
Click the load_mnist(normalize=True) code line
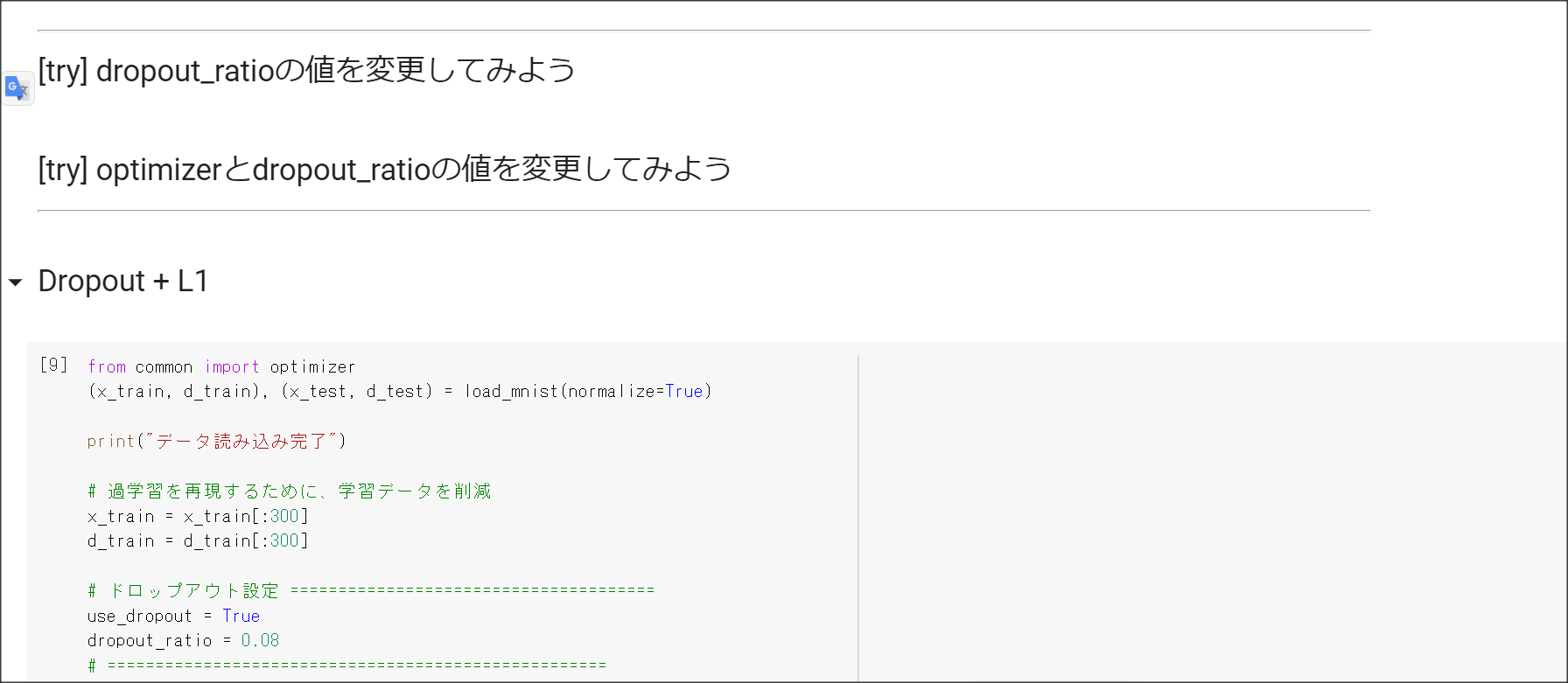[x=400, y=391]
